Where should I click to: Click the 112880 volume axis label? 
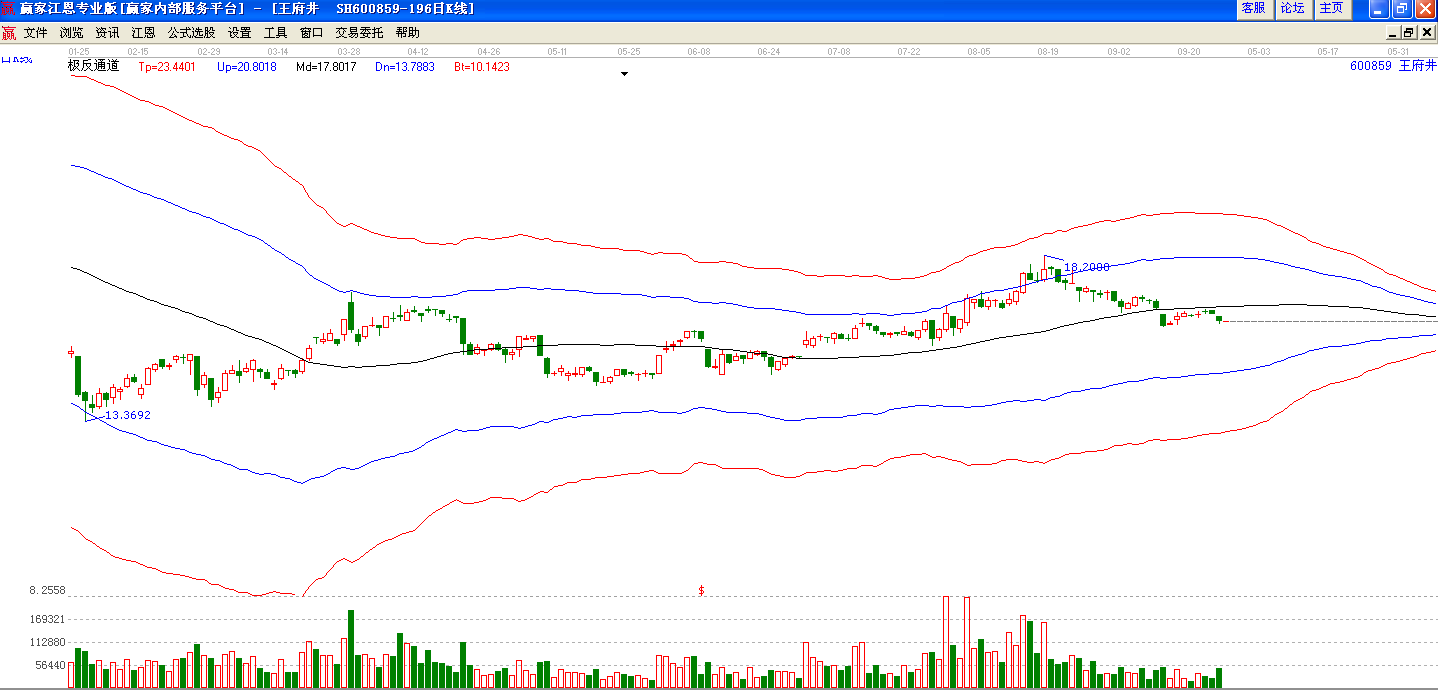(47, 643)
